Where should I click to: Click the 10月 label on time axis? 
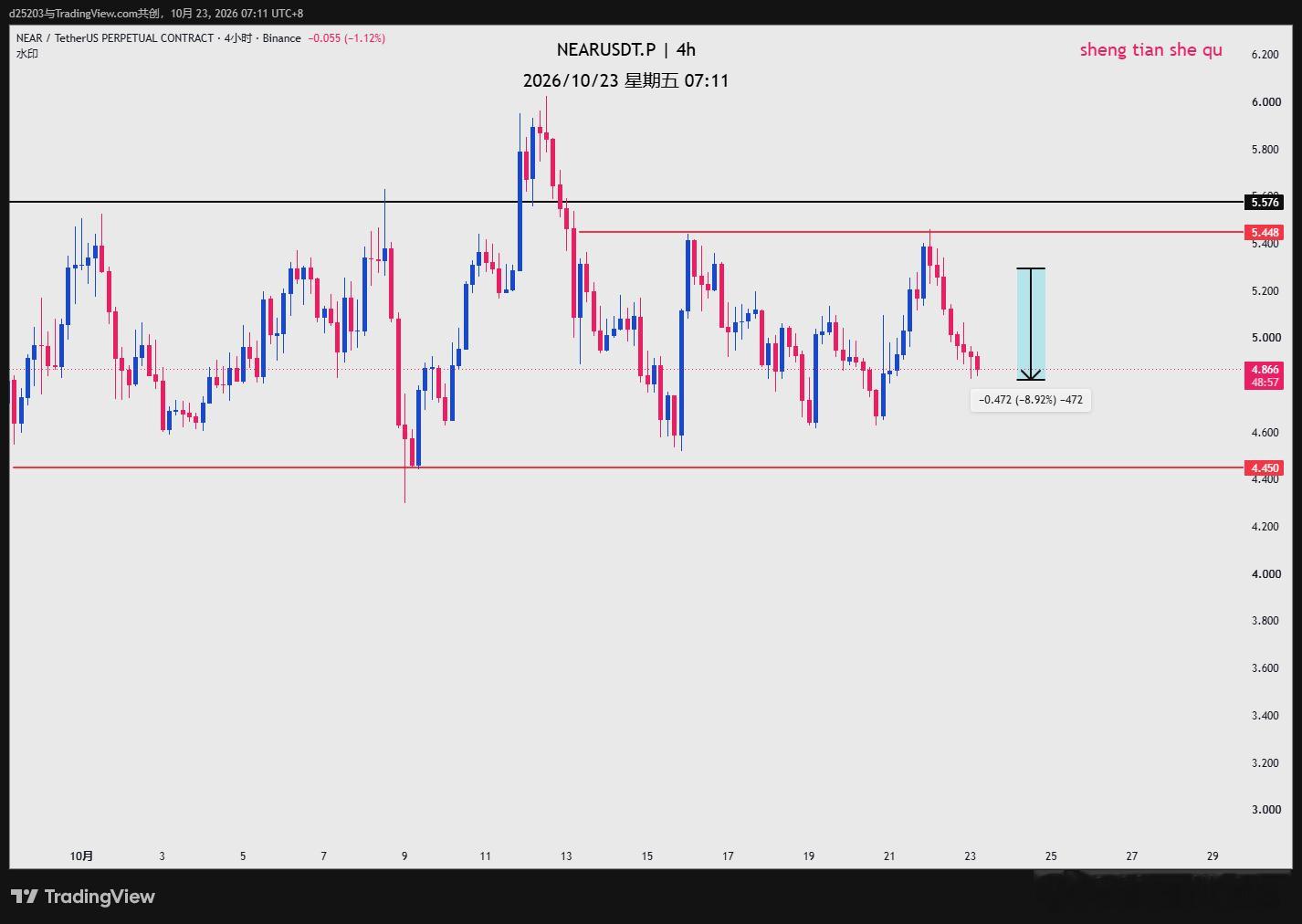[x=81, y=856]
